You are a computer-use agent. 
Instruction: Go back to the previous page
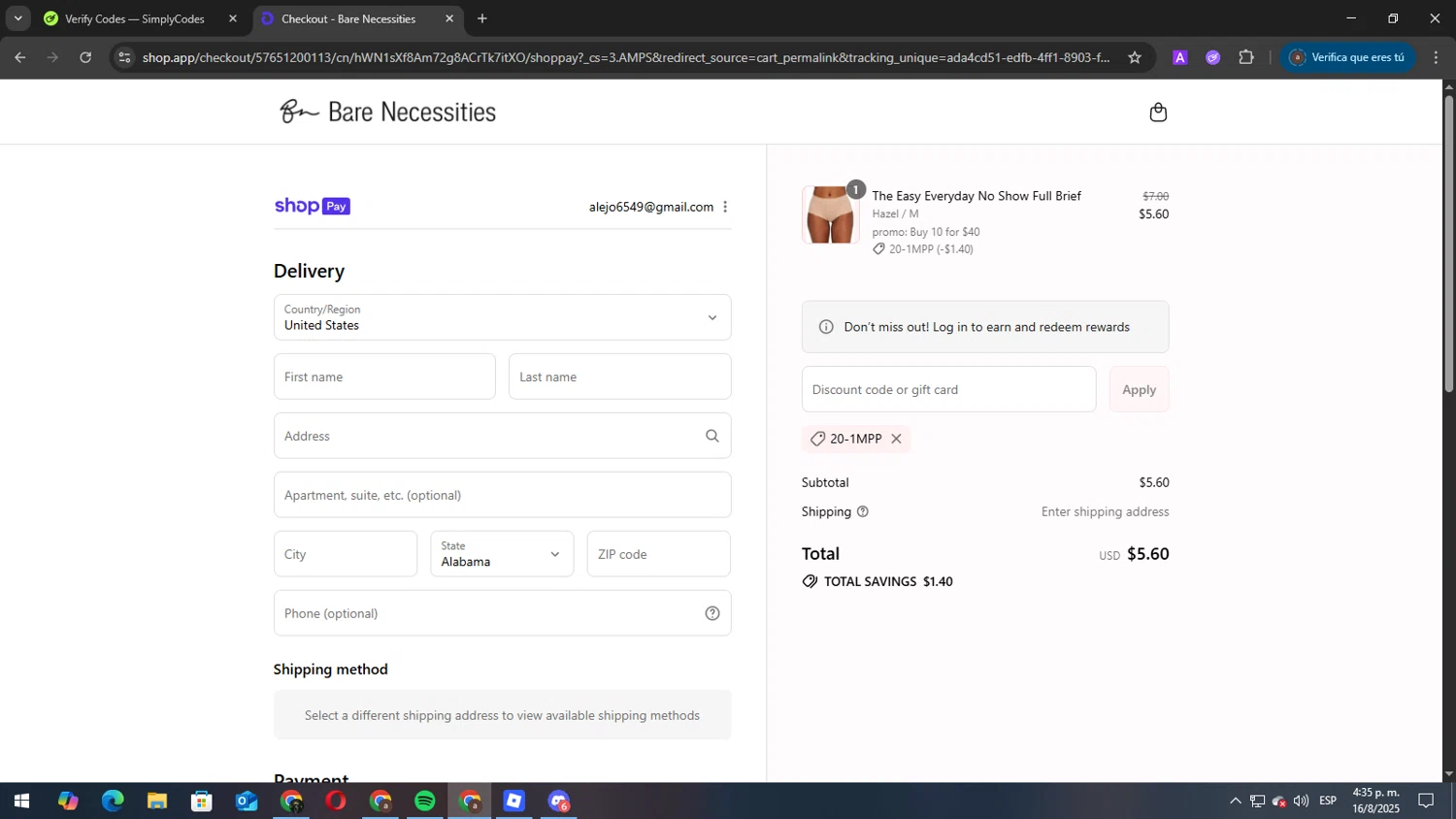coord(20,57)
